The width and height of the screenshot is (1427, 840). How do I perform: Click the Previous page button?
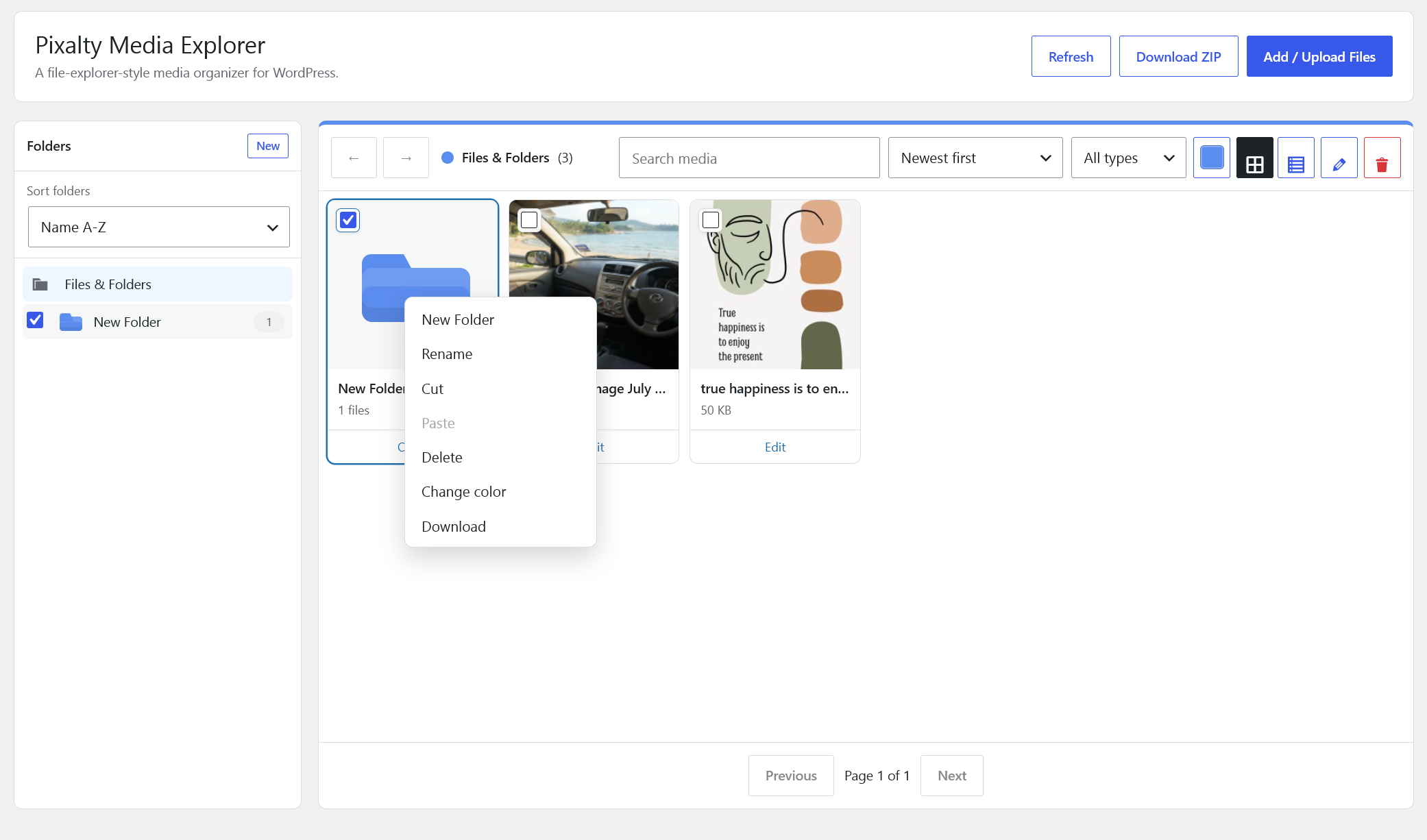point(791,776)
